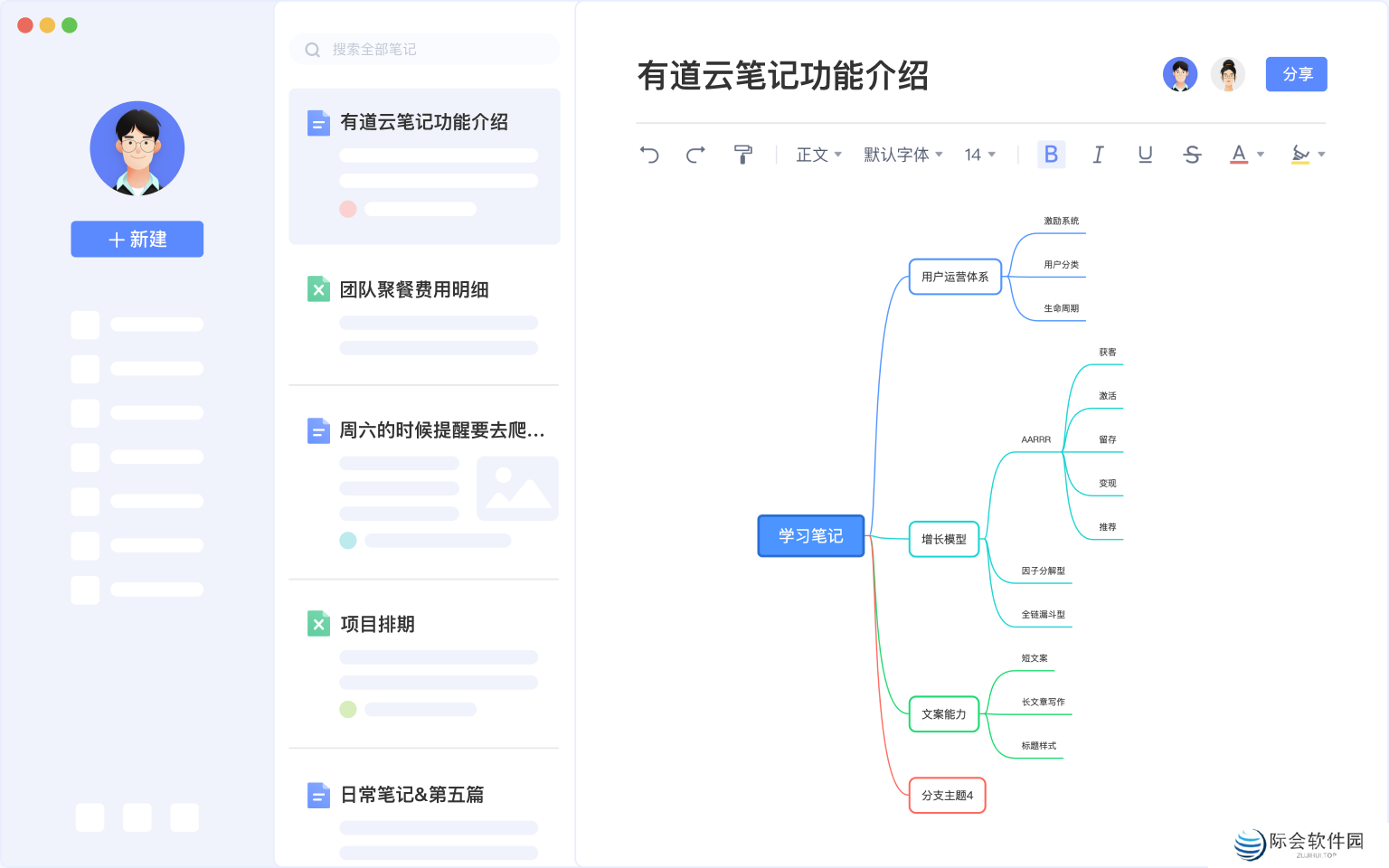This screenshot has width=1389, height=868.
Task: Select the format painter tool
Action: [742, 155]
